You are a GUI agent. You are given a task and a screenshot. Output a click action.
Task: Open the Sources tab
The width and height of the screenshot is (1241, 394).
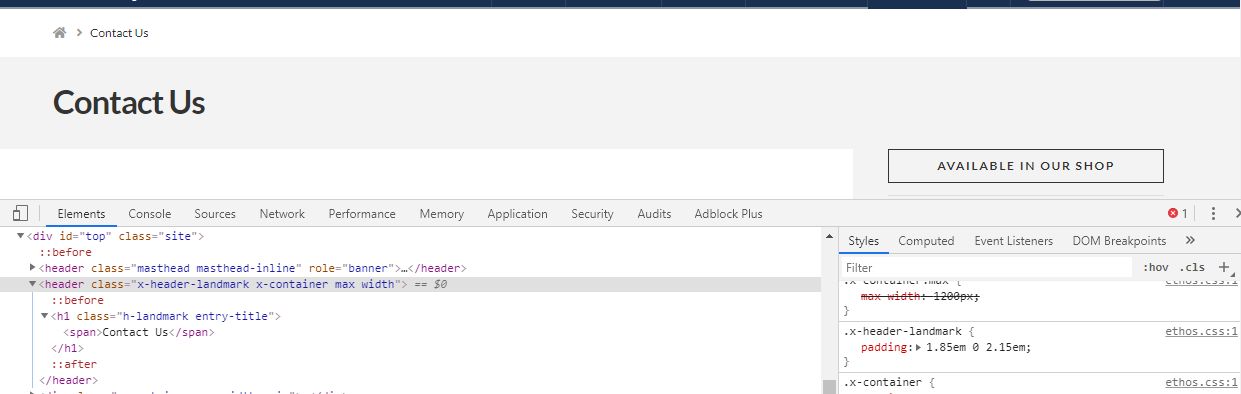click(x=215, y=214)
